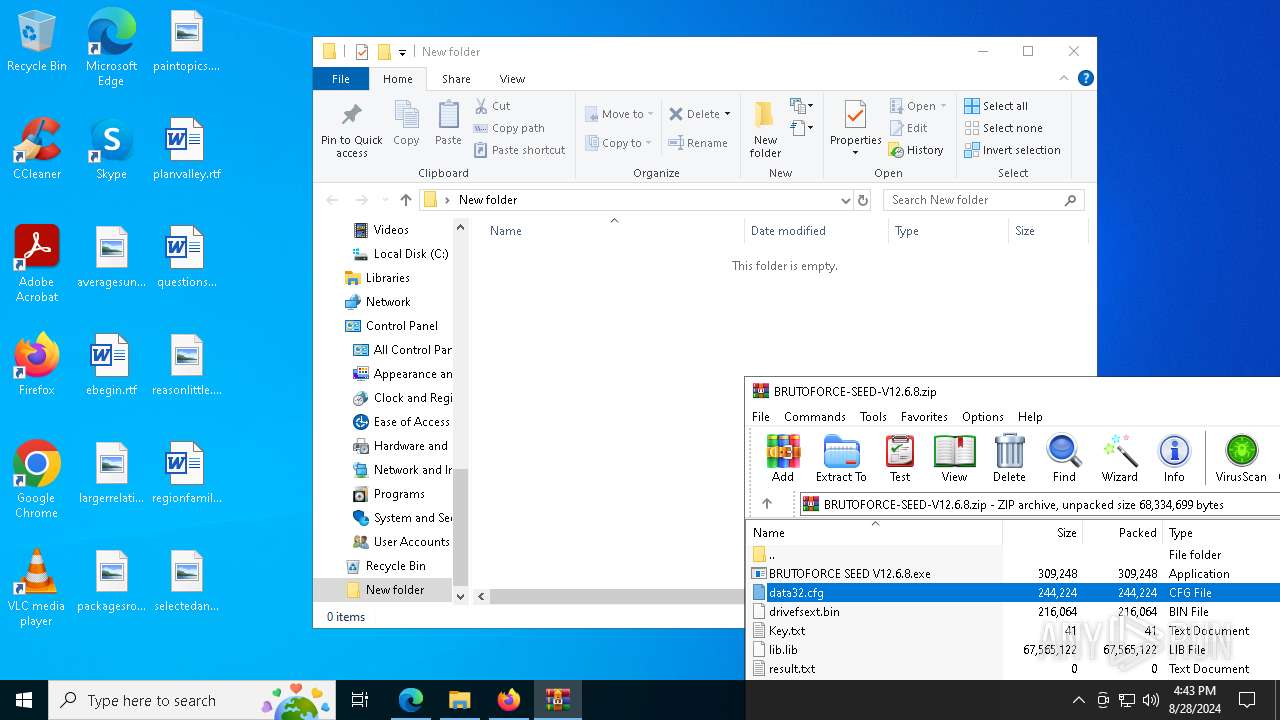Click WinRAR Add toolbar icon

click(783, 459)
